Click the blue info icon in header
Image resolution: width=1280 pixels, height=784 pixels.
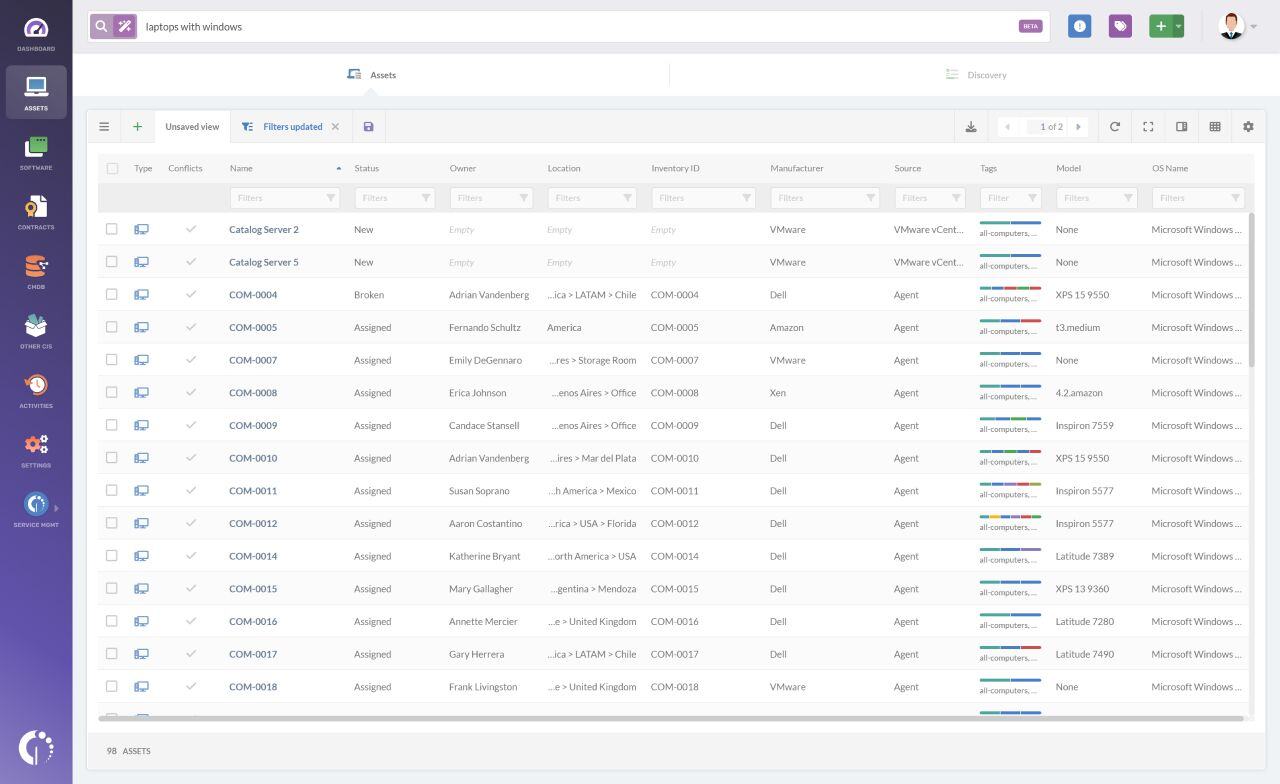pyautogui.click(x=1079, y=27)
